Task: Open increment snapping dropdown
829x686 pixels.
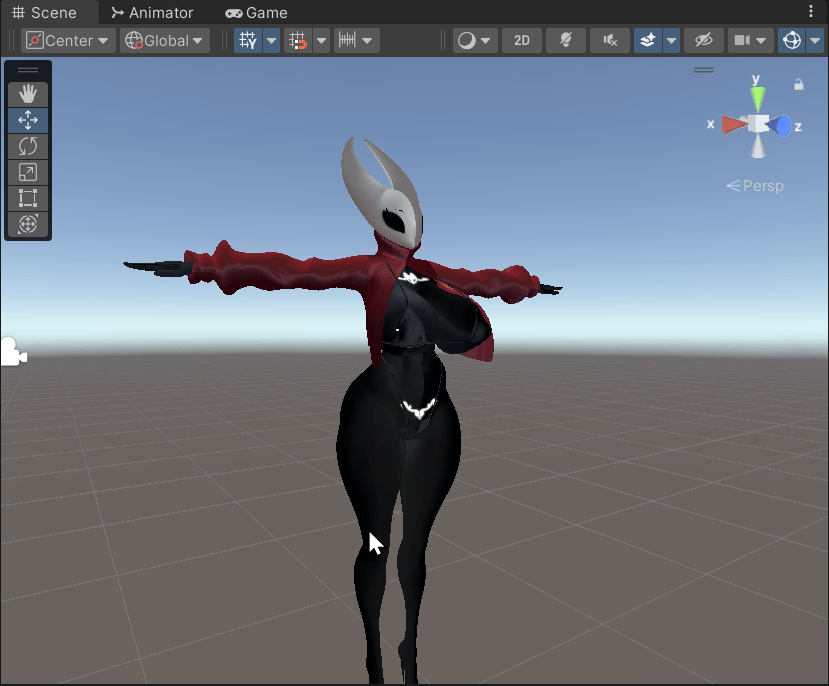Action: point(356,41)
